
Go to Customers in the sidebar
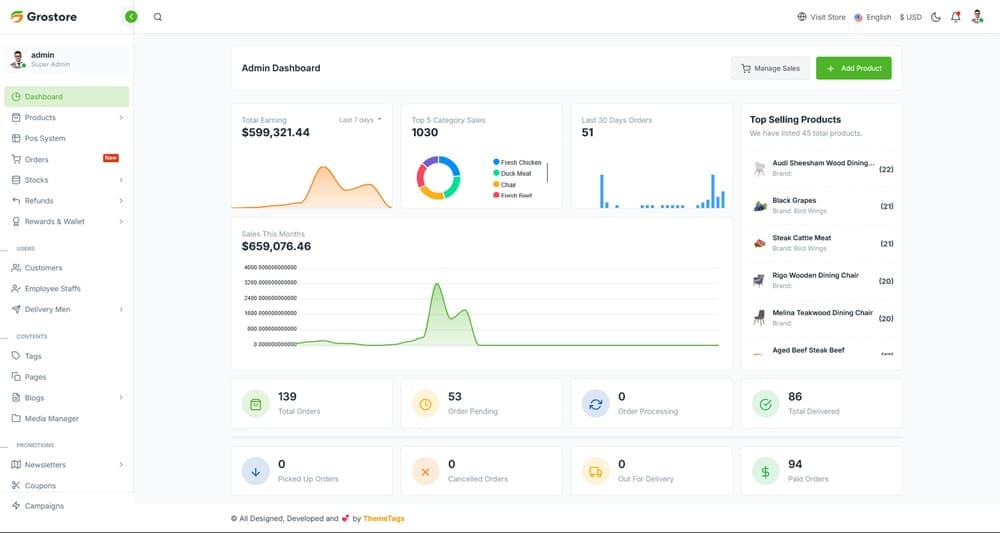point(43,268)
